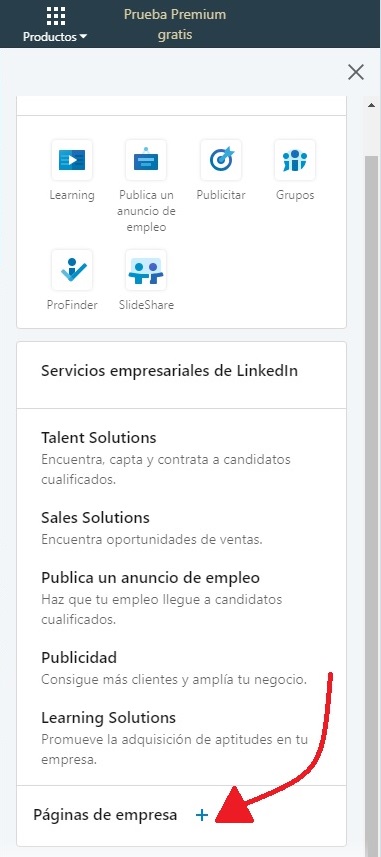The image size is (381, 857).
Task: Select the Grupos icon
Action: pos(295,160)
